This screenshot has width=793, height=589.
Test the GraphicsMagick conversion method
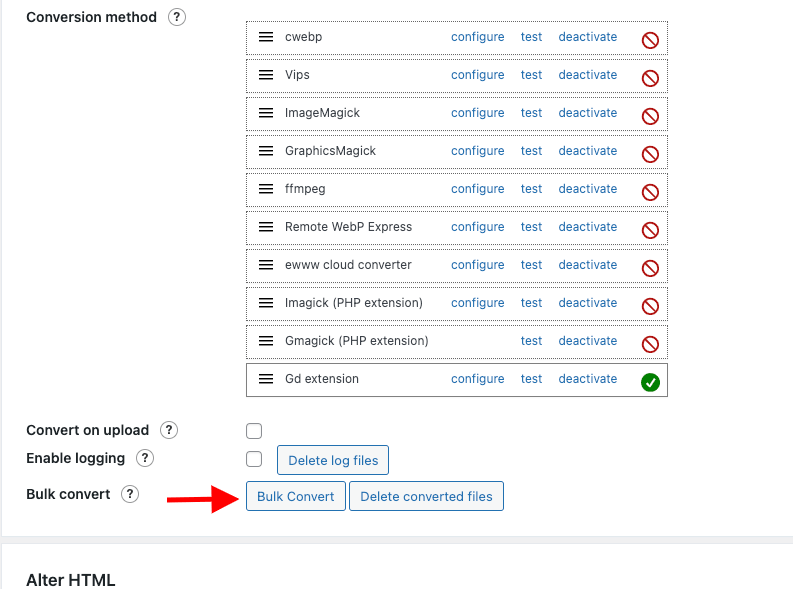[x=531, y=151]
